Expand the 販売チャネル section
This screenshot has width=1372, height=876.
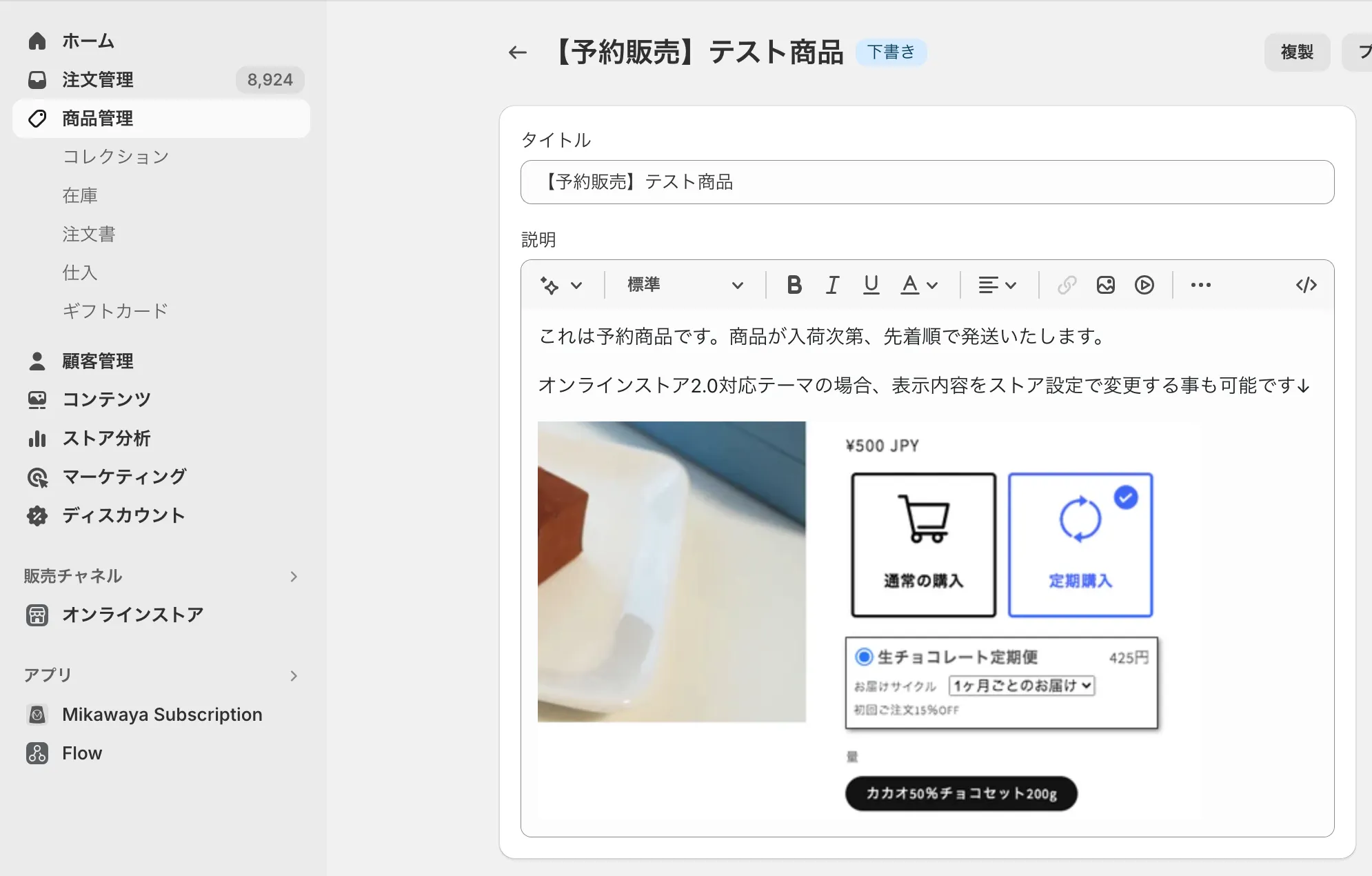[294, 577]
